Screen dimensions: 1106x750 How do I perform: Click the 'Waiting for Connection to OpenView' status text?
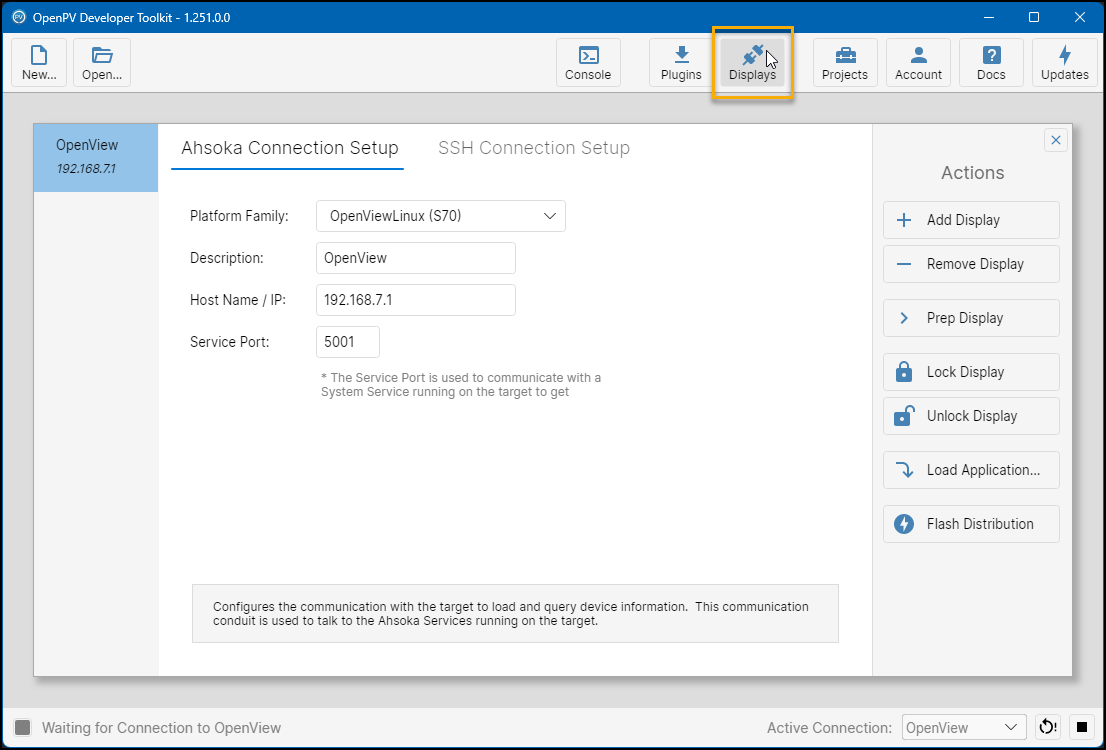[162, 728]
